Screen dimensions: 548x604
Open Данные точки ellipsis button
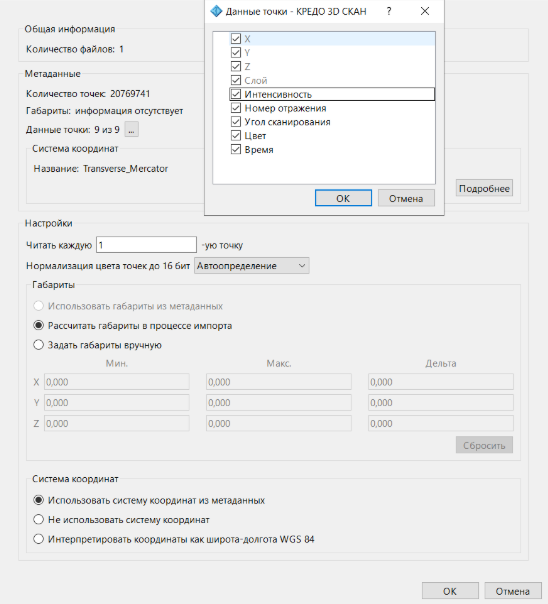pyautogui.click(x=131, y=130)
